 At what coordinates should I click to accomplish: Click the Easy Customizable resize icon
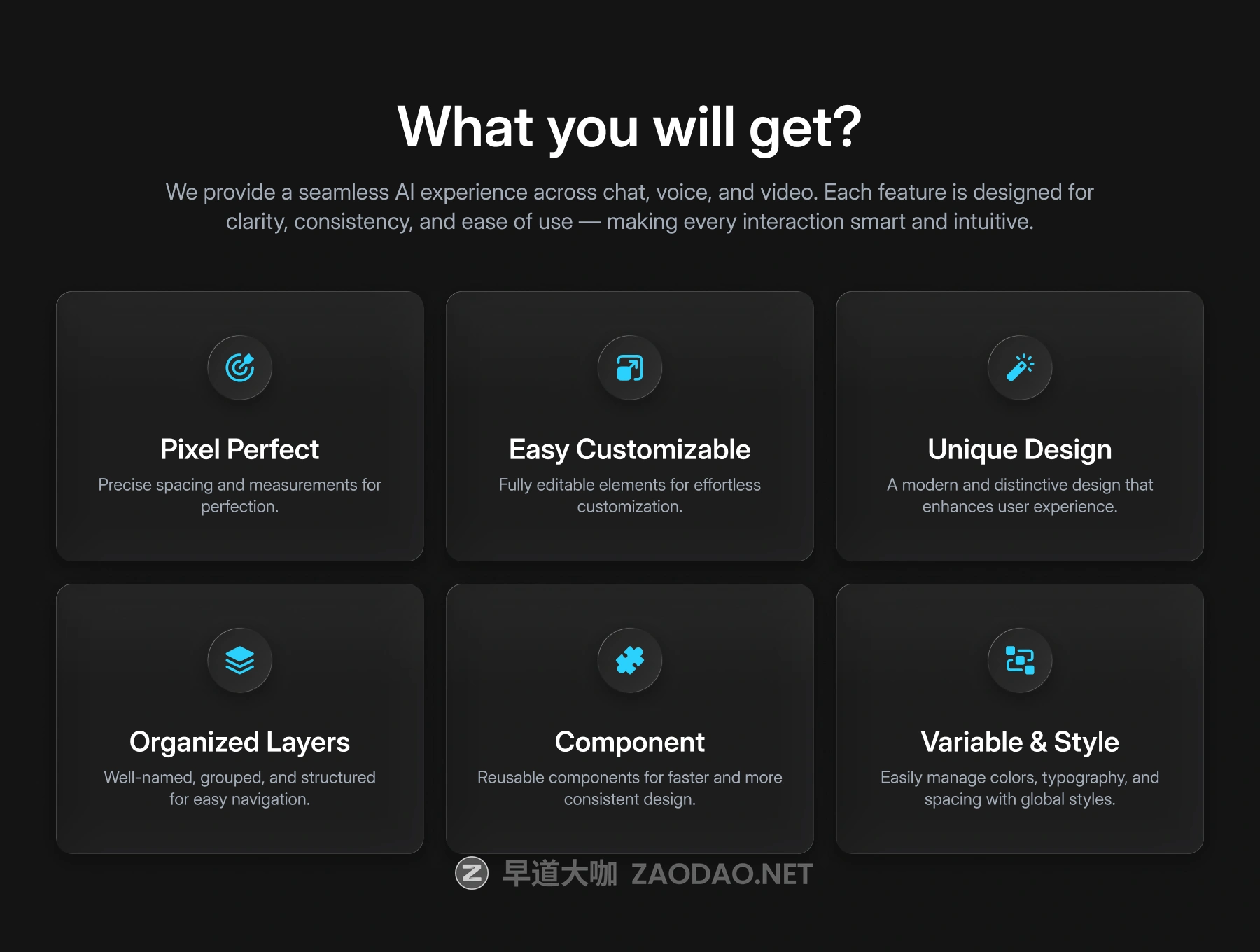[629, 367]
